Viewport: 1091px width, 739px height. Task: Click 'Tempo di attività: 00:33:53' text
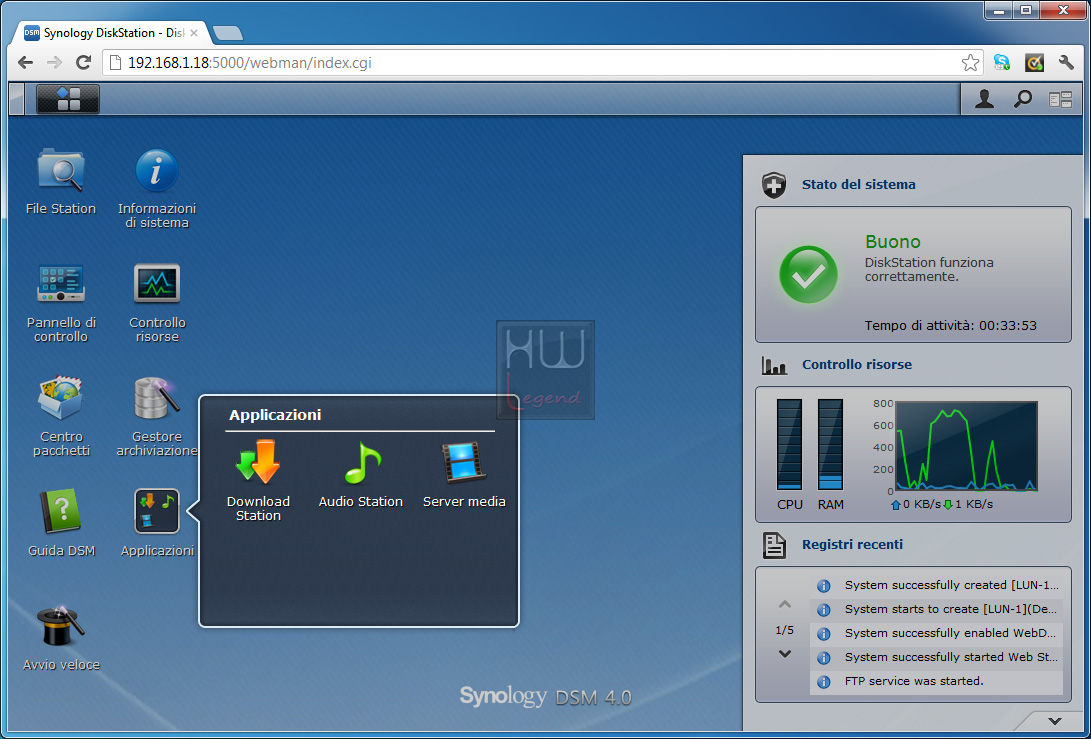click(x=950, y=326)
